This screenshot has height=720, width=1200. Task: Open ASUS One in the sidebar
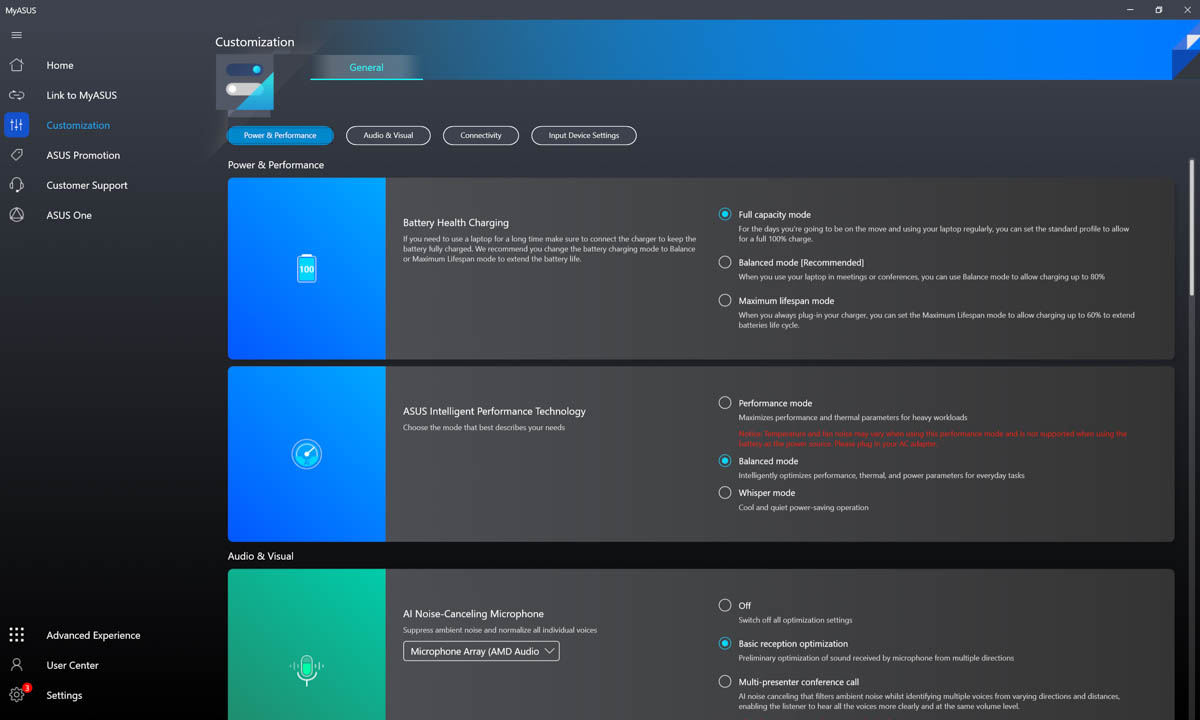coord(69,215)
